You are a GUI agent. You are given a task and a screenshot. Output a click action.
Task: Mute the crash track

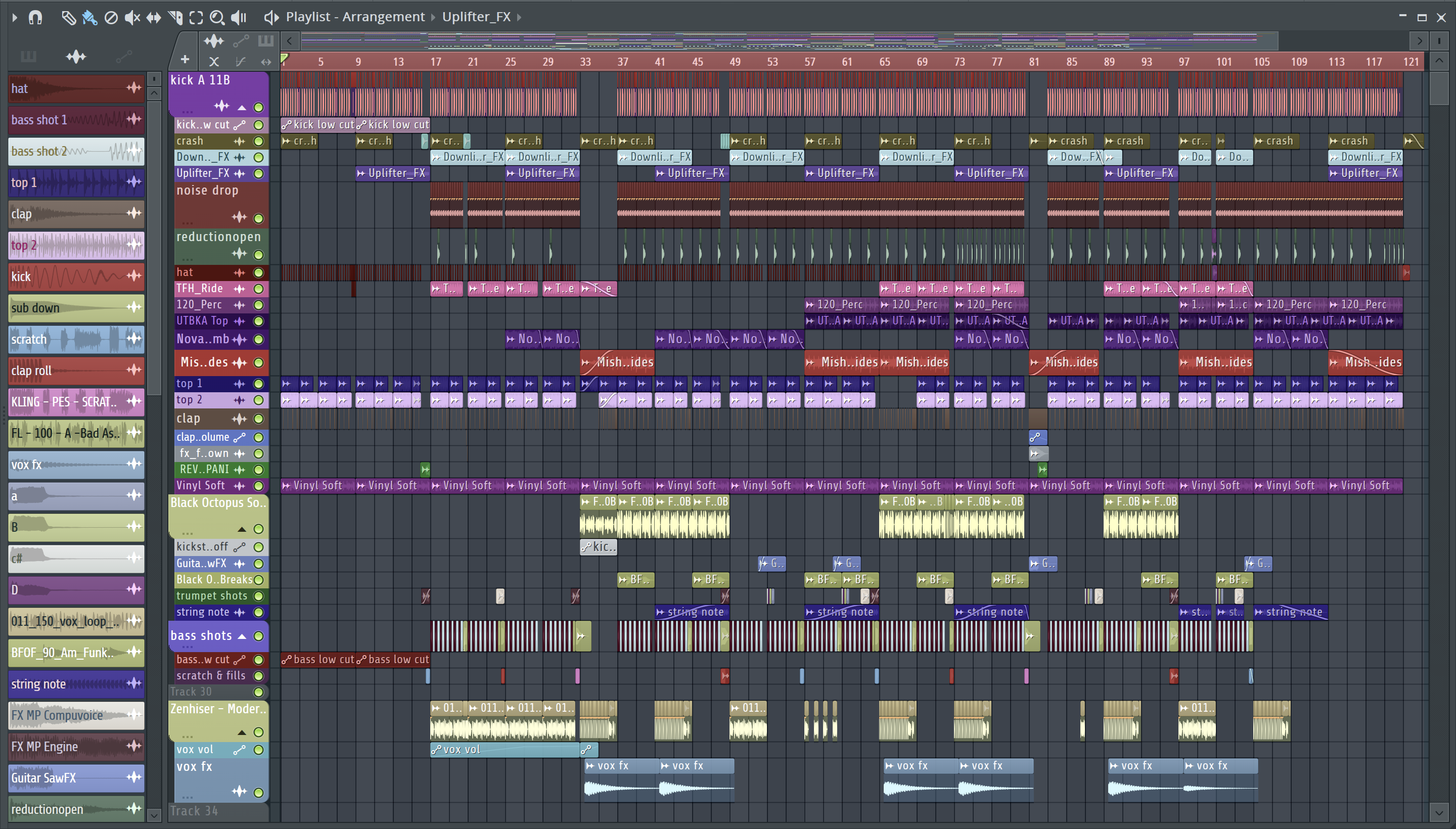[258, 141]
